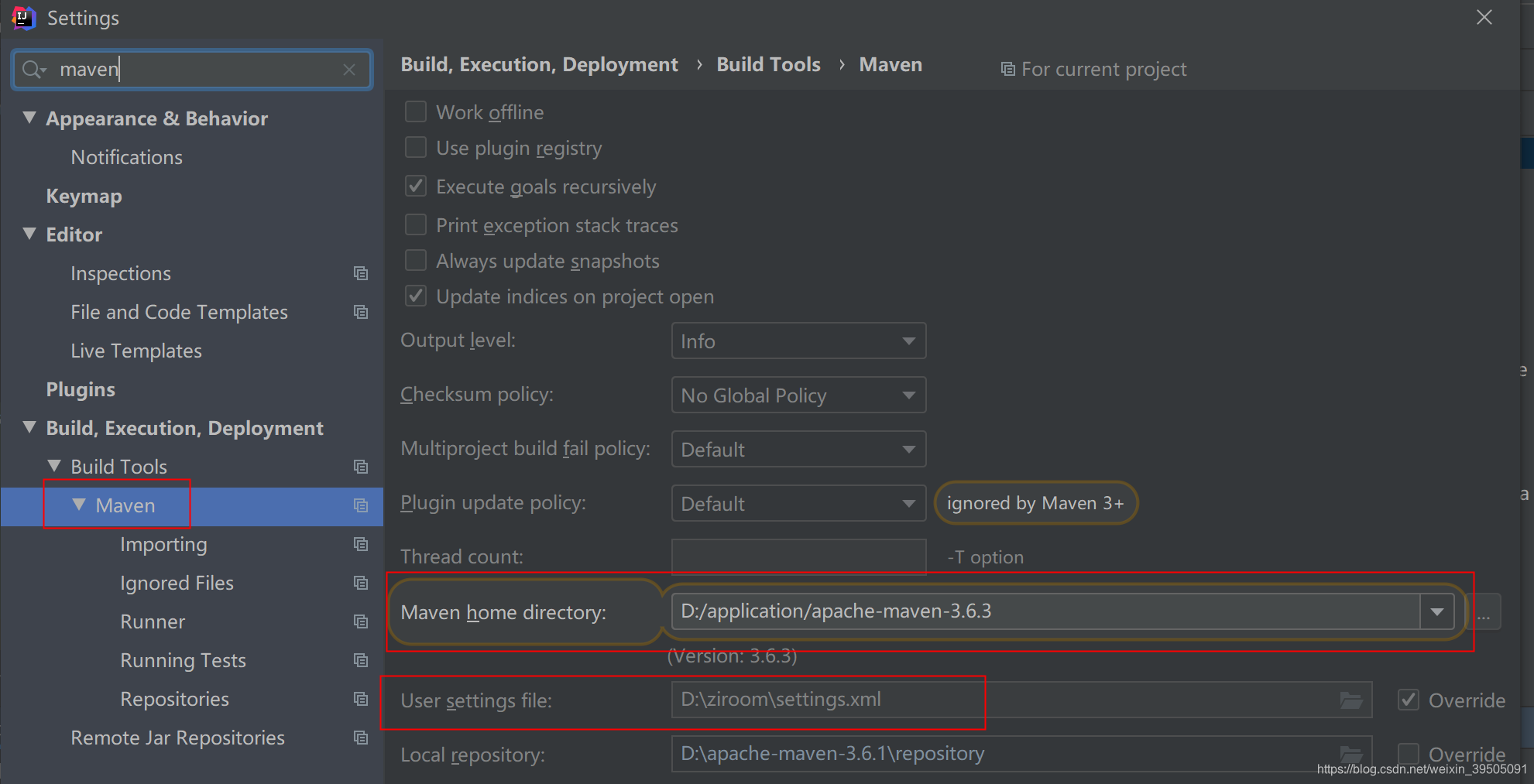This screenshot has height=784, width=1534.
Task: Open the Output level dropdown
Action: pyautogui.click(x=798, y=341)
